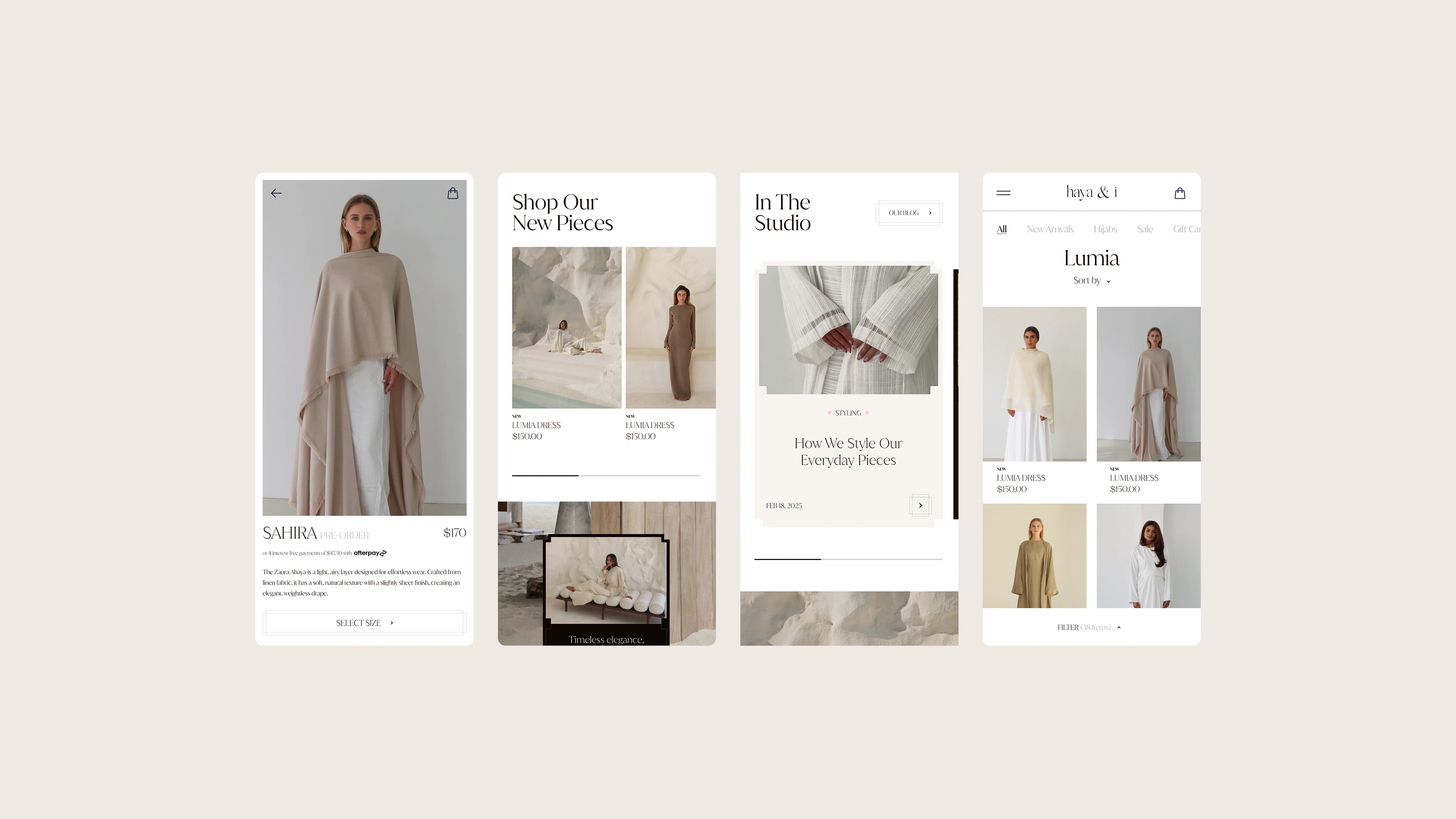Click the arrow icon on blog card
The width and height of the screenshot is (1456, 819).
tap(920, 505)
